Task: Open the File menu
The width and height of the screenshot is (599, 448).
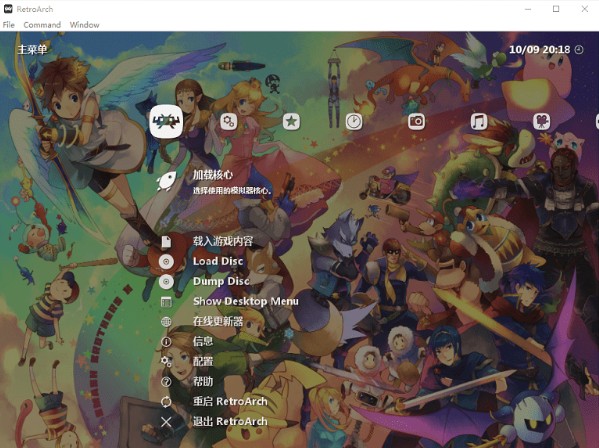Action: tap(8, 25)
